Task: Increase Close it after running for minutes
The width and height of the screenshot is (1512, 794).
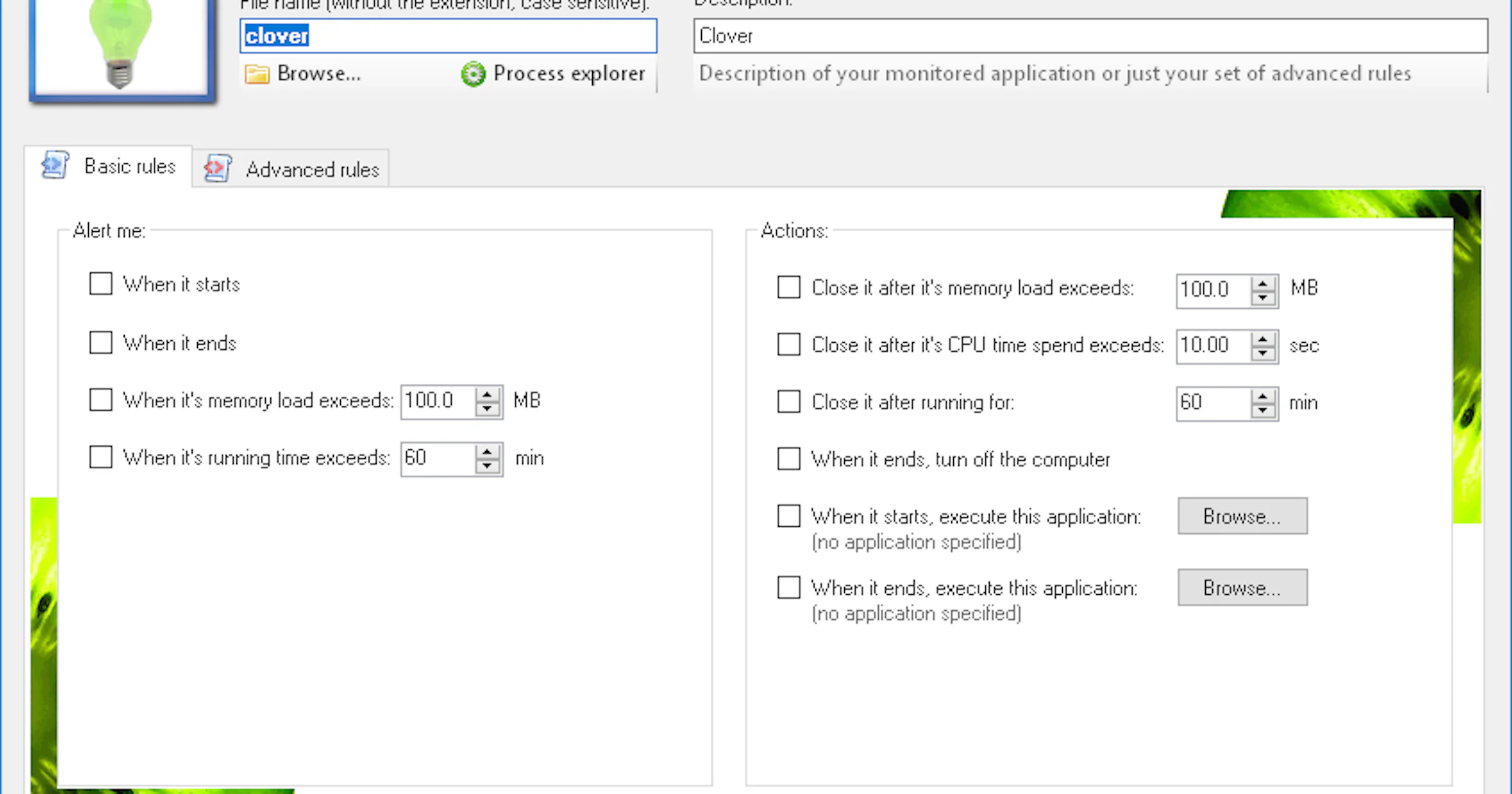Action: (1263, 396)
